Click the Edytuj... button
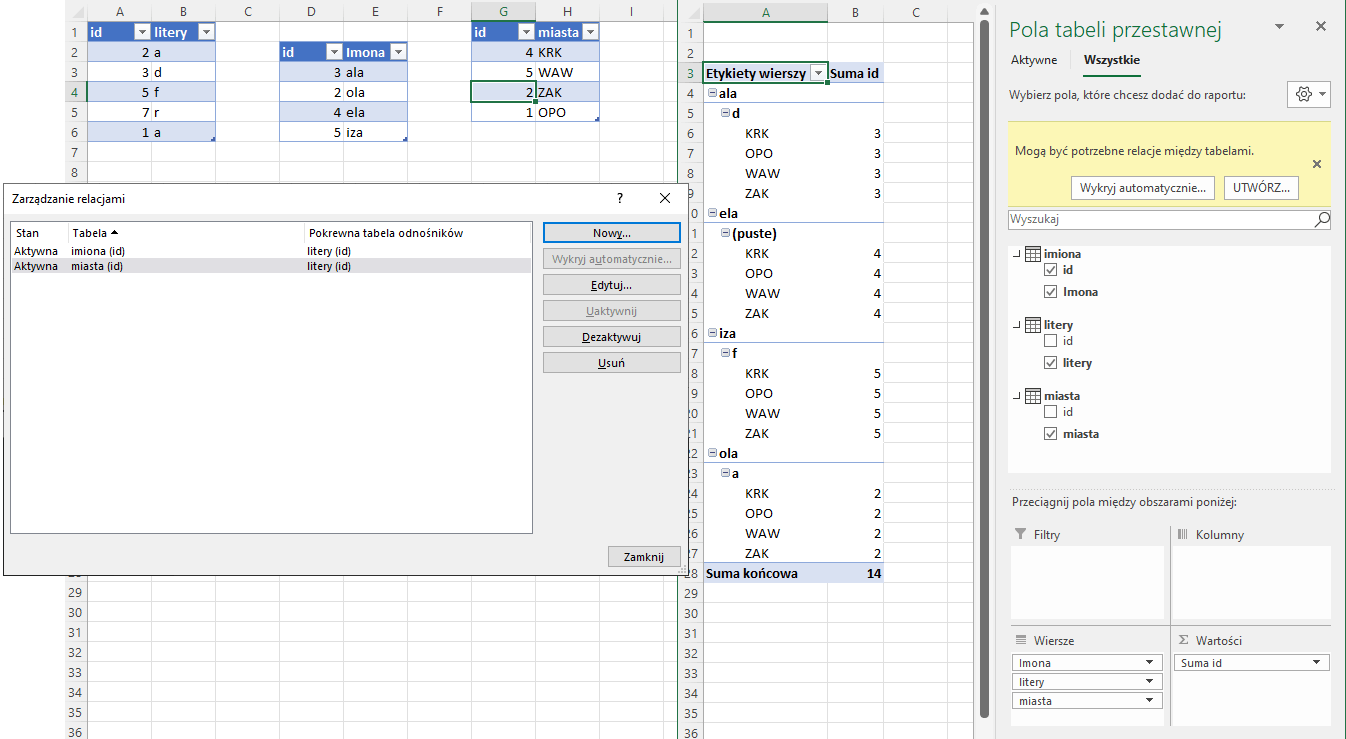This screenshot has height=739, width=1346. coord(612,285)
